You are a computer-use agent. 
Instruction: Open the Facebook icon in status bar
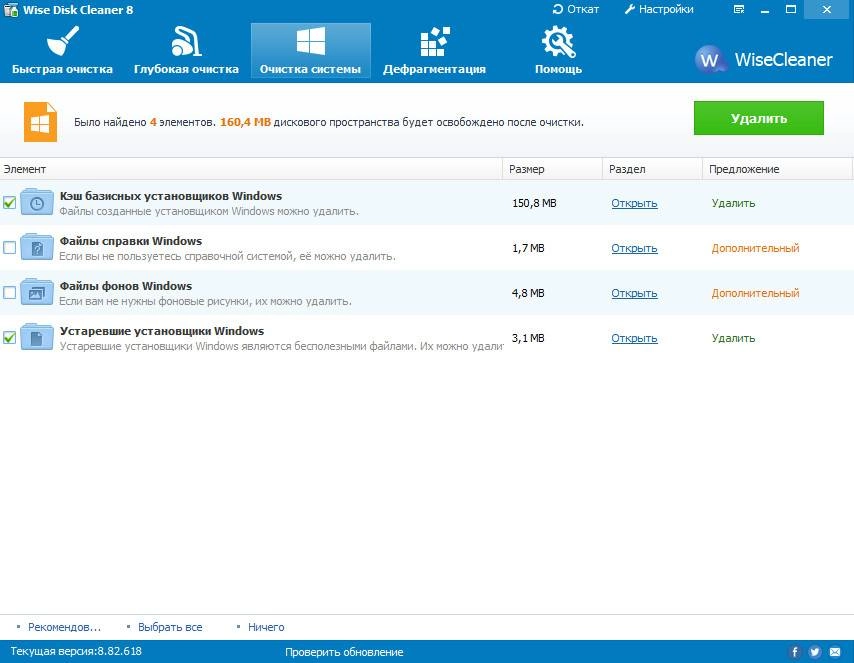tap(795, 652)
